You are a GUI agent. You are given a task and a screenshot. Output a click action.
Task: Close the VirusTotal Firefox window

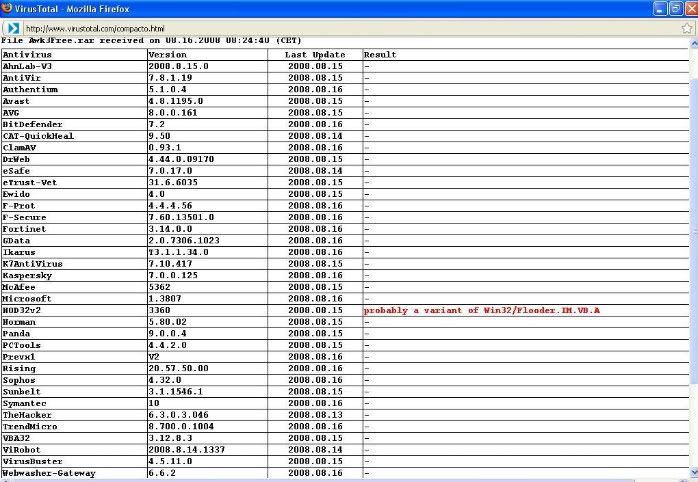coord(692,8)
